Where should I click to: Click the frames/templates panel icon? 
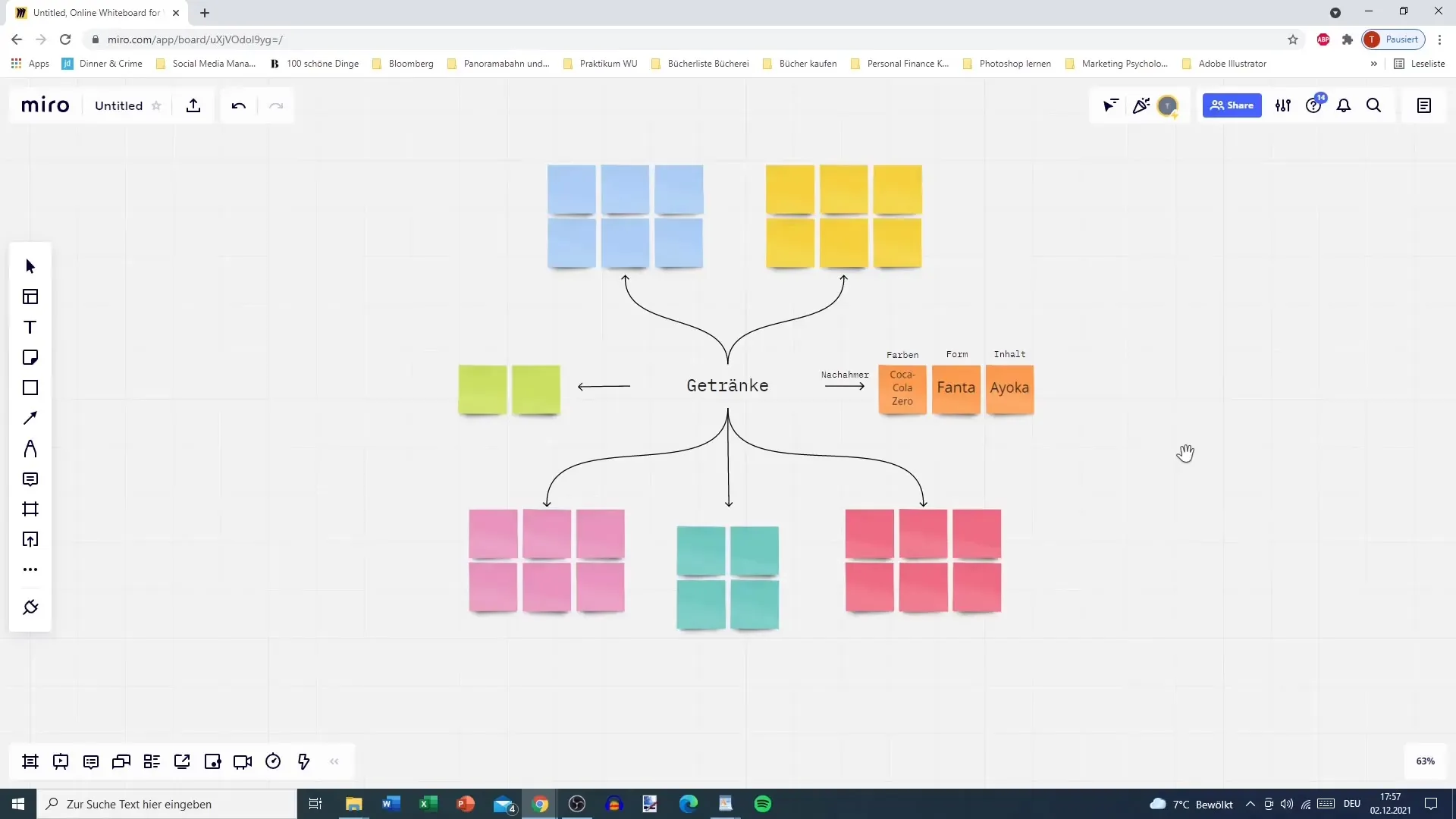point(31,297)
